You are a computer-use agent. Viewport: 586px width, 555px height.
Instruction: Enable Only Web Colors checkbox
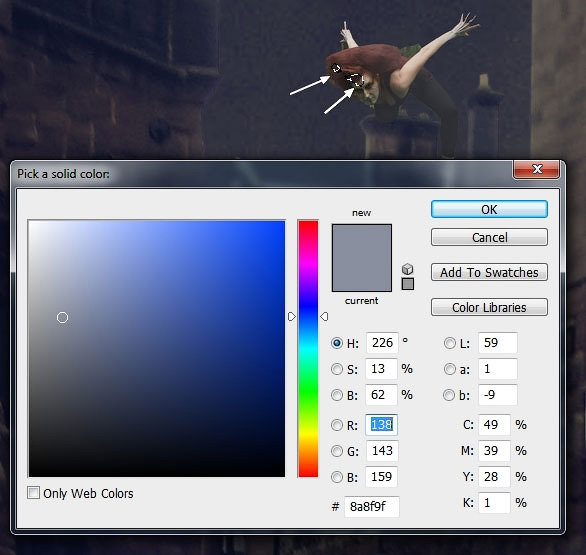(33, 493)
